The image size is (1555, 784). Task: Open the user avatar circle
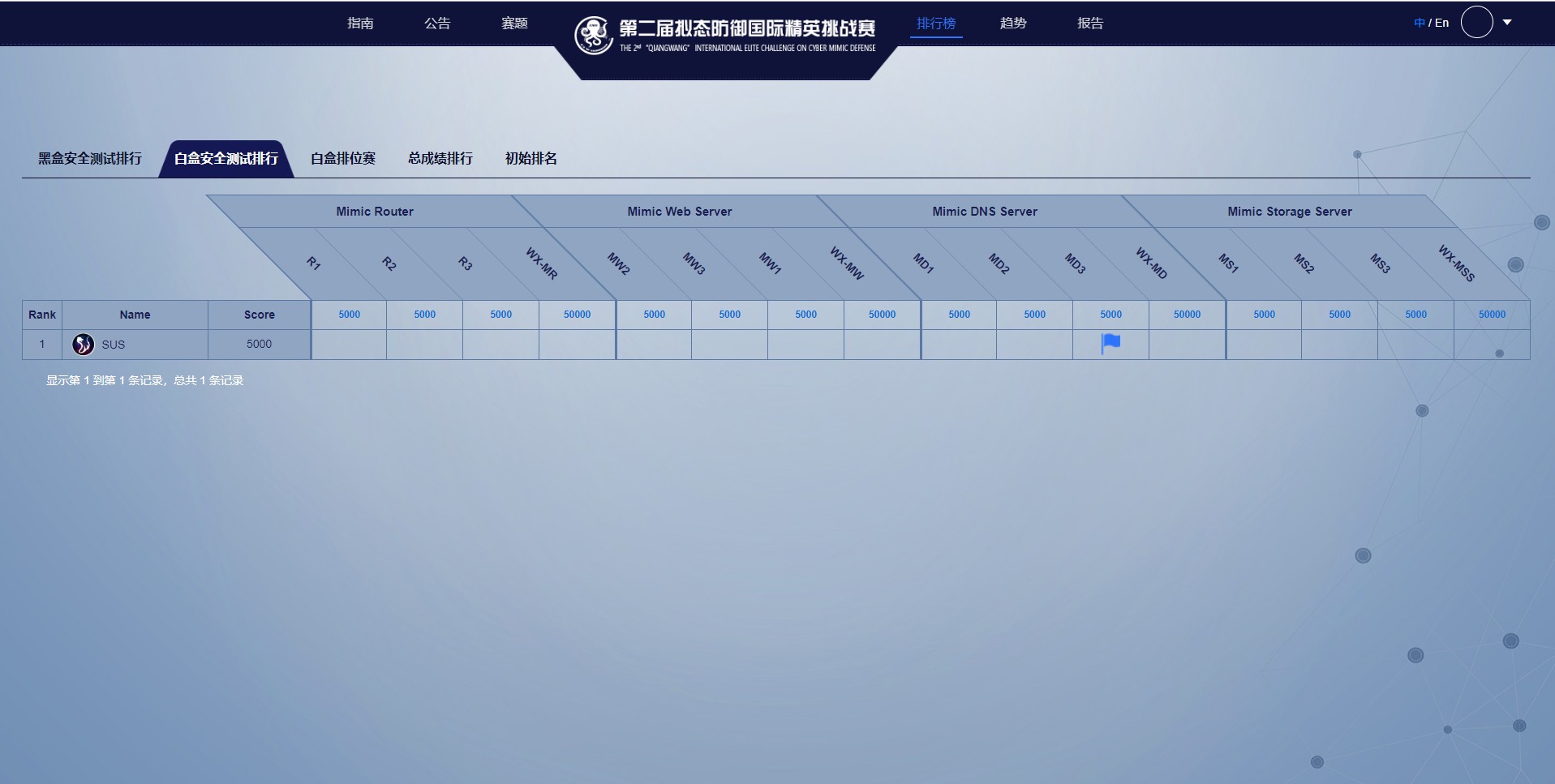coord(1476,23)
